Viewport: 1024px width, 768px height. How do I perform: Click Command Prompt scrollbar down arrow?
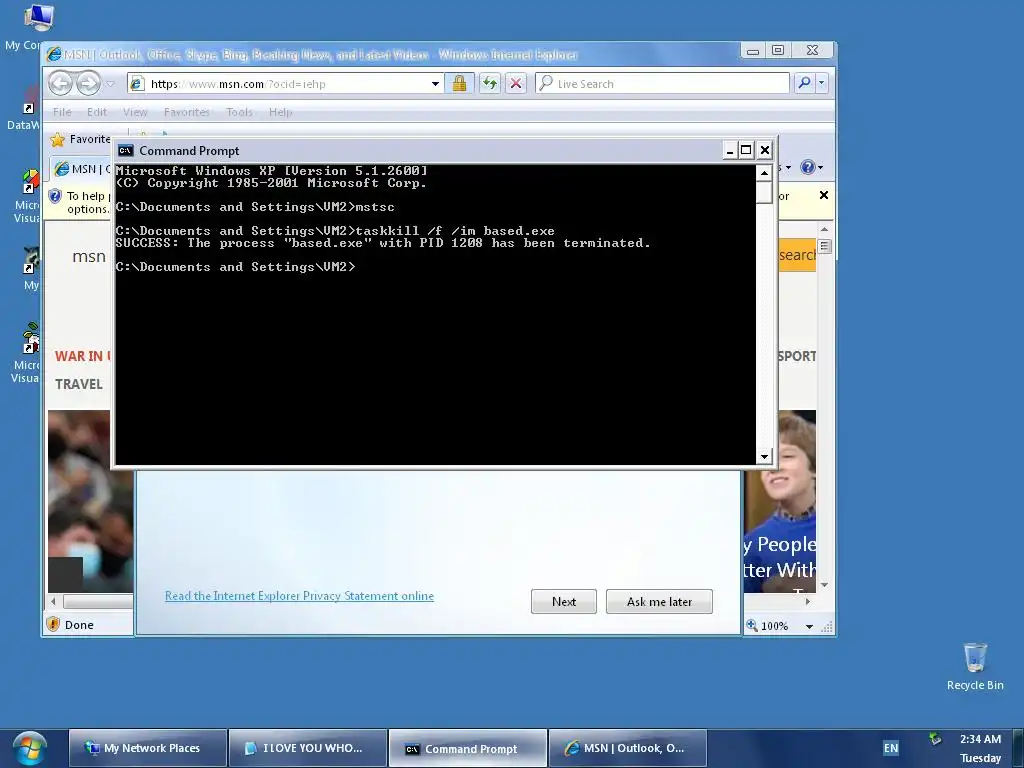tap(764, 456)
